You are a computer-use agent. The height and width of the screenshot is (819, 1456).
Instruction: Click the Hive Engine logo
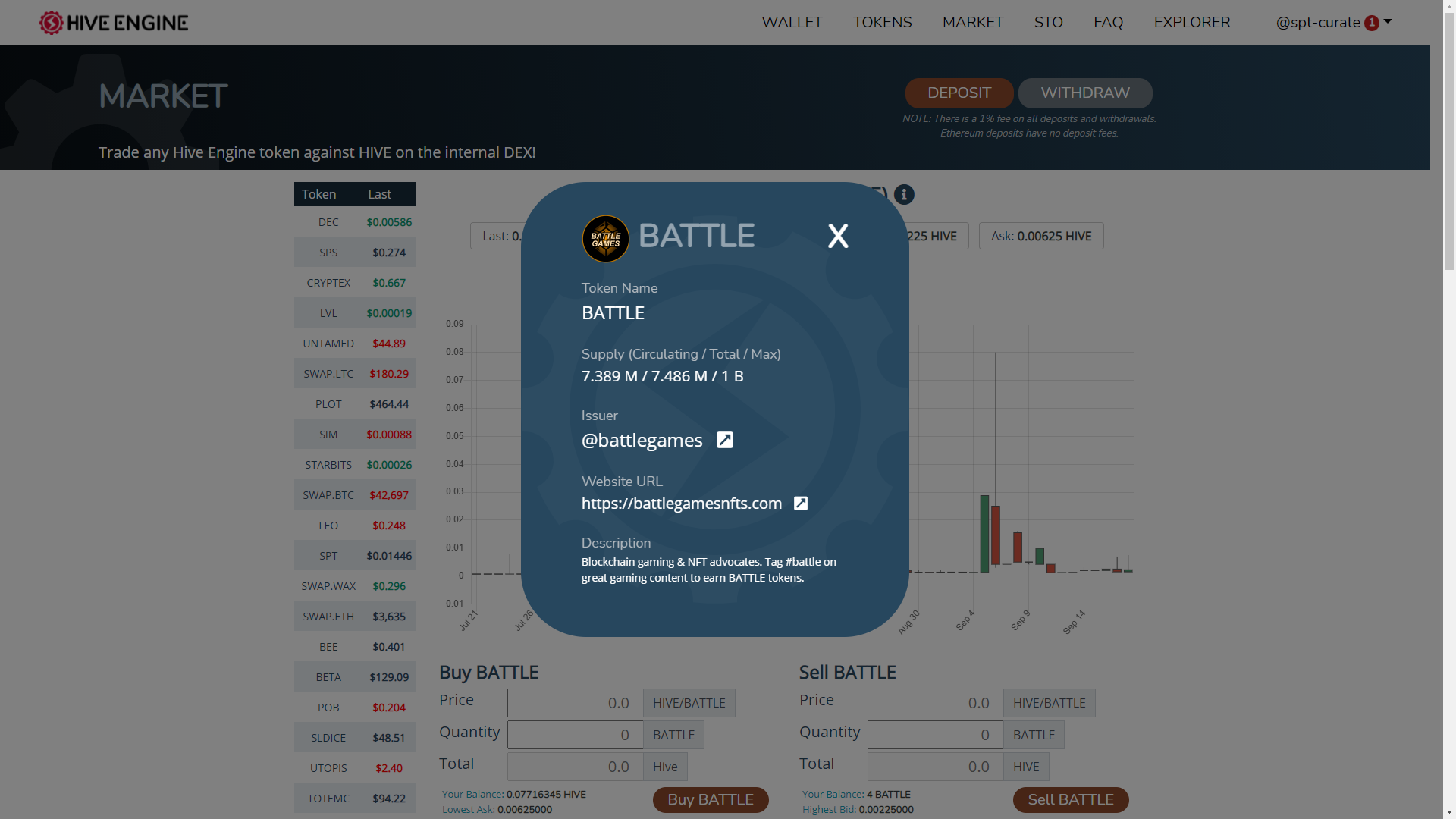[114, 23]
